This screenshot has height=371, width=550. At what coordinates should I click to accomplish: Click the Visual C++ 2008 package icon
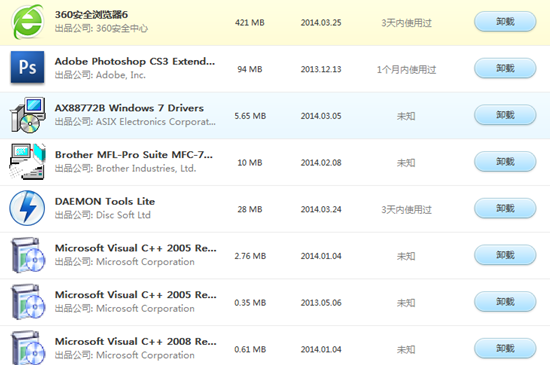click(x=28, y=348)
